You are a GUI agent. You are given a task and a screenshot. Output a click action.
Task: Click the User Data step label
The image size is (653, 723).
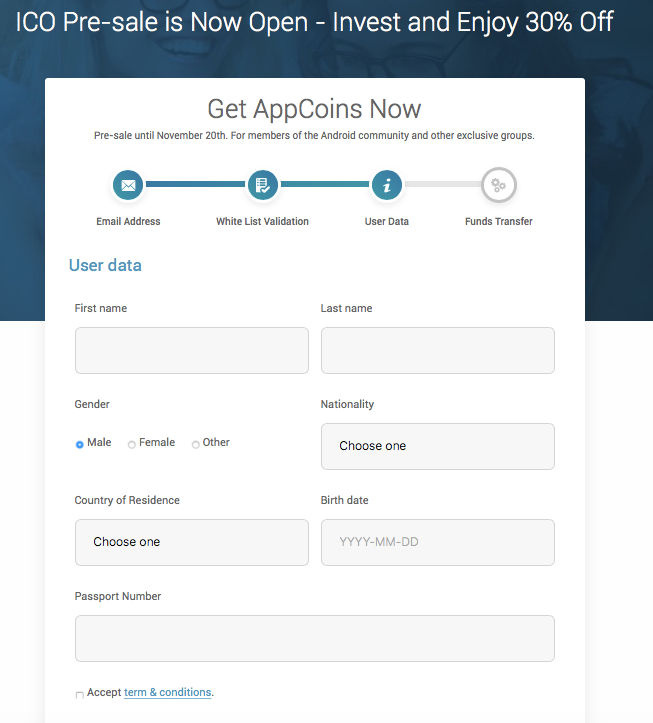387,221
